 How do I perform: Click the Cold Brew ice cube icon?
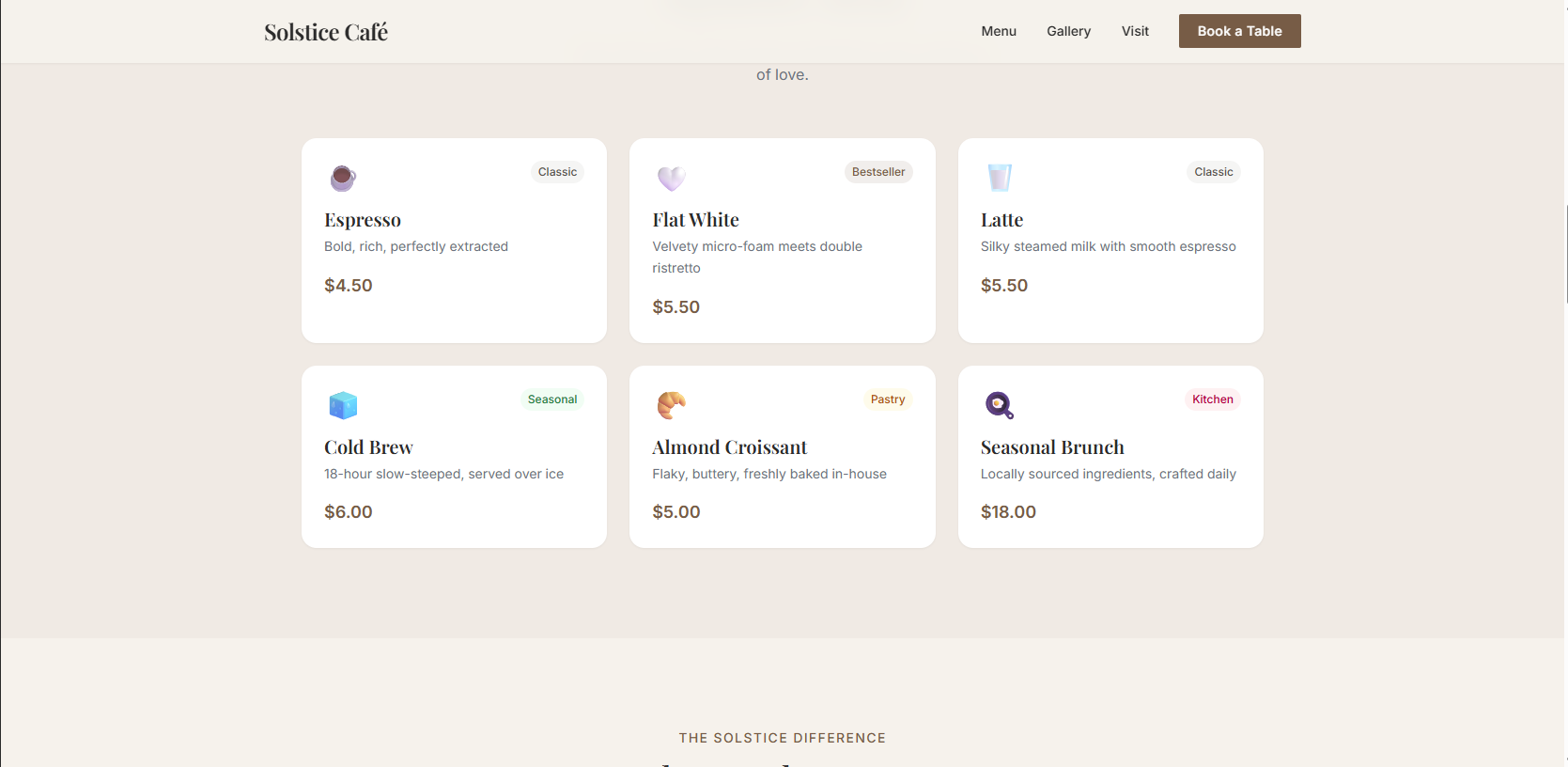pyautogui.click(x=343, y=405)
